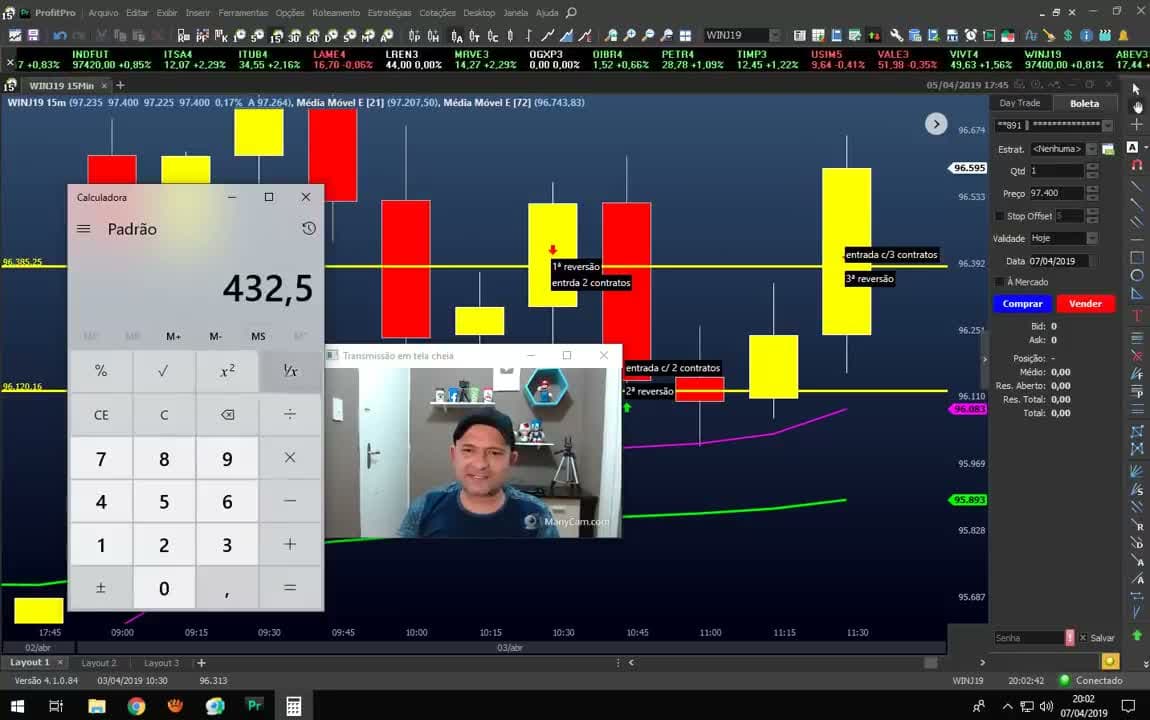Open the calculator hamburger menu

click(x=84, y=229)
